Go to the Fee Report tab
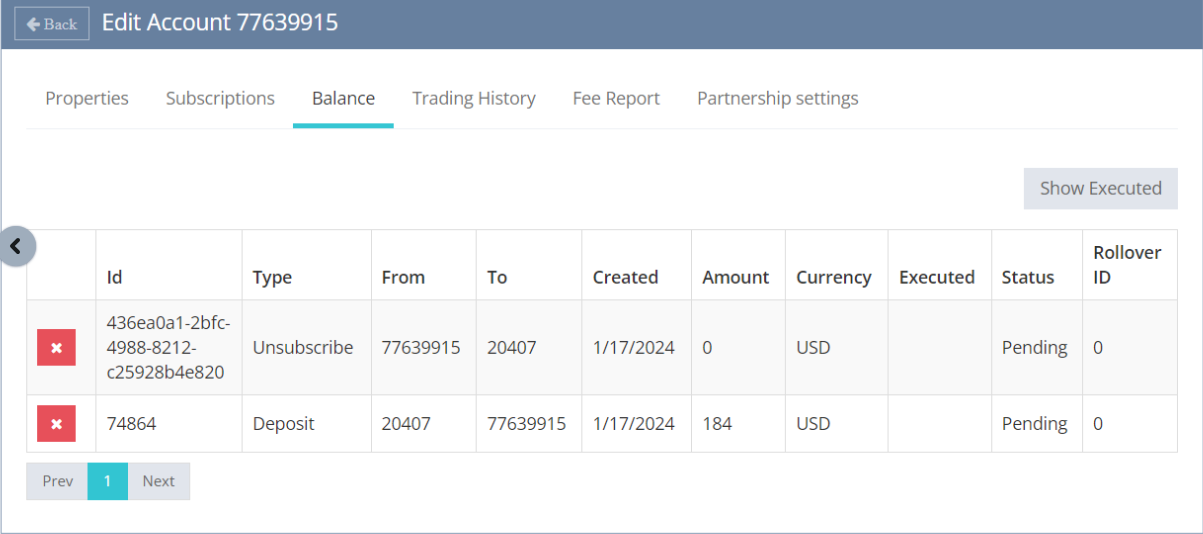The height and width of the screenshot is (534, 1203). 616,98
